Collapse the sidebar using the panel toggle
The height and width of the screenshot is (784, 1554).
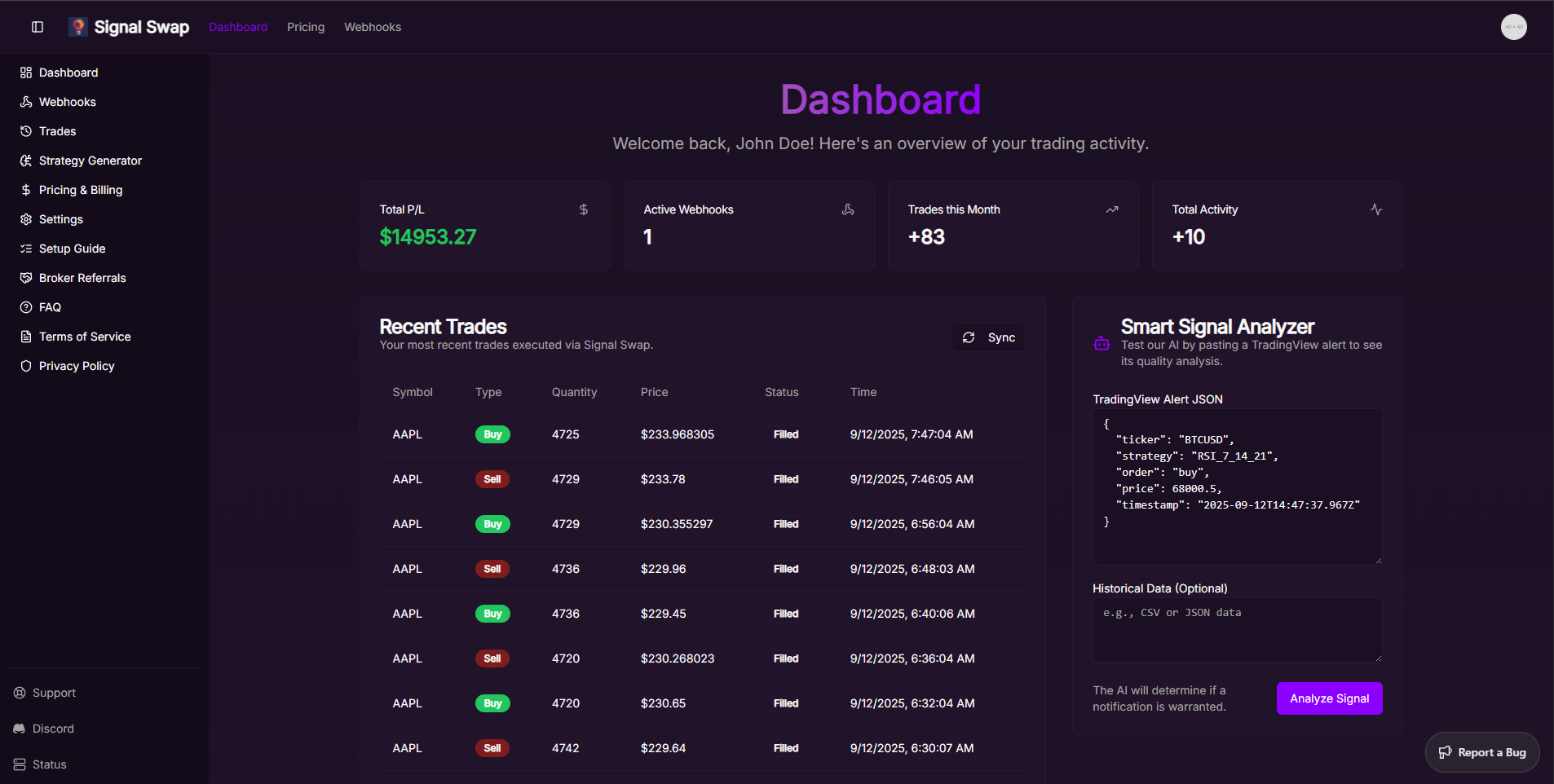point(38,26)
